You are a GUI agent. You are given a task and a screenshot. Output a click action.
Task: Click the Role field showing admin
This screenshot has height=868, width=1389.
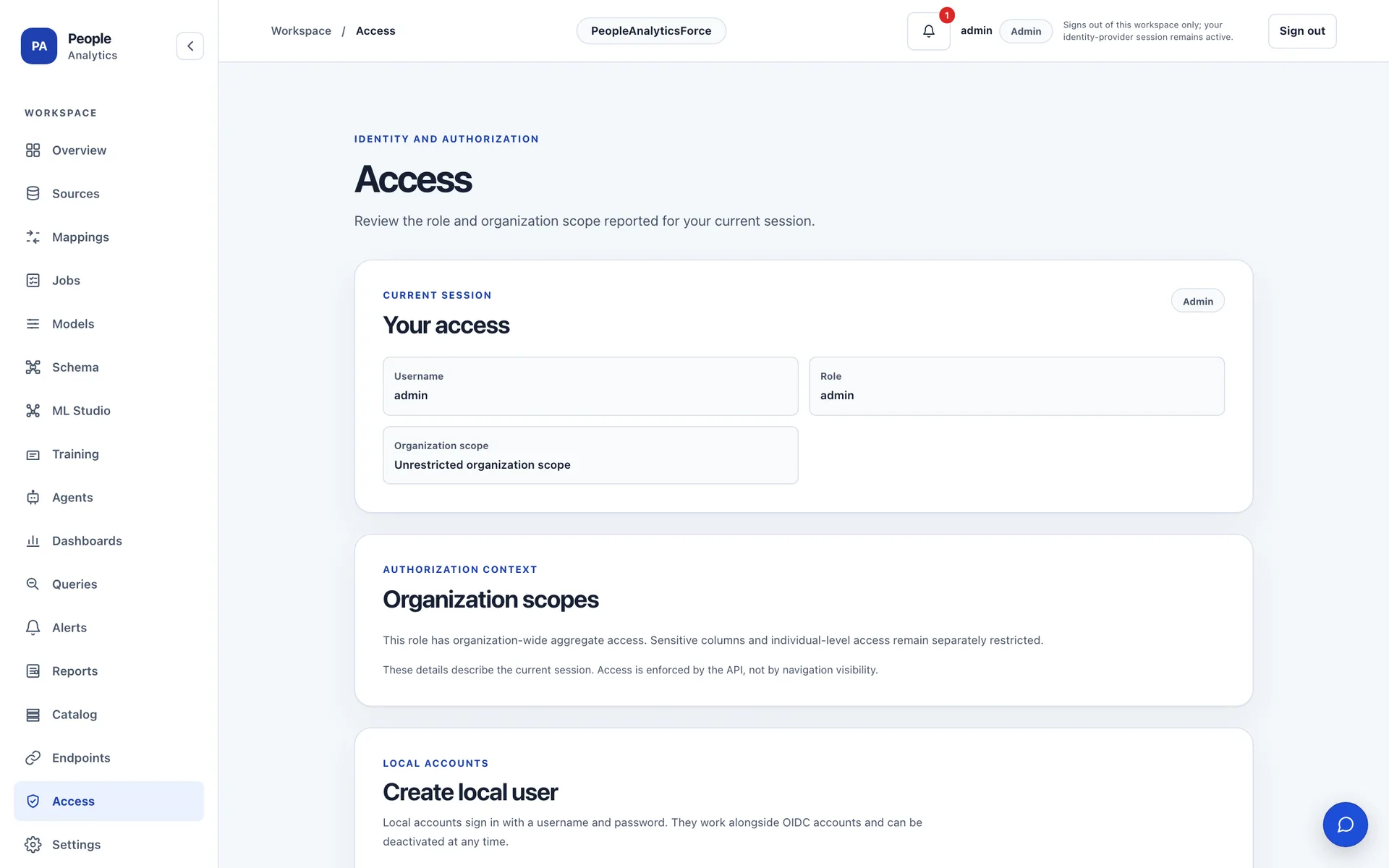pos(1016,386)
